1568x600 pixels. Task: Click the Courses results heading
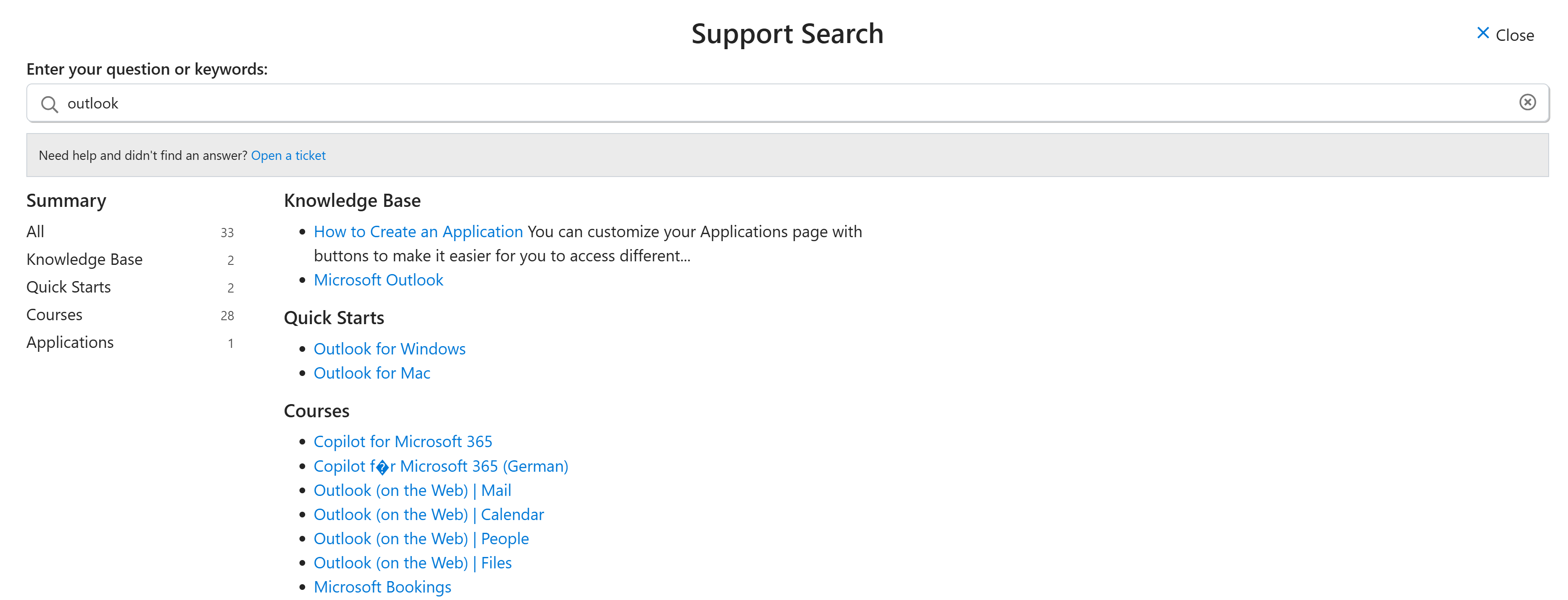[317, 411]
